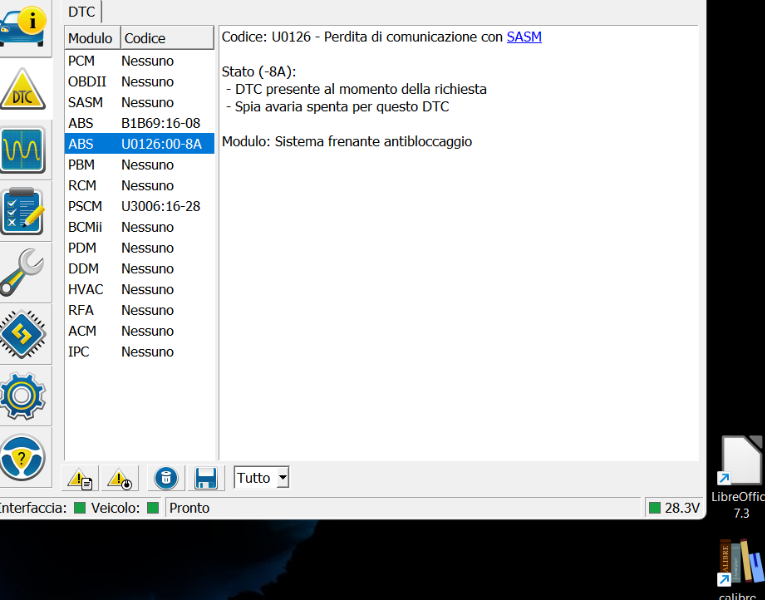Select the PBM module row
The image size is (765, 600).
coord(140,165)
